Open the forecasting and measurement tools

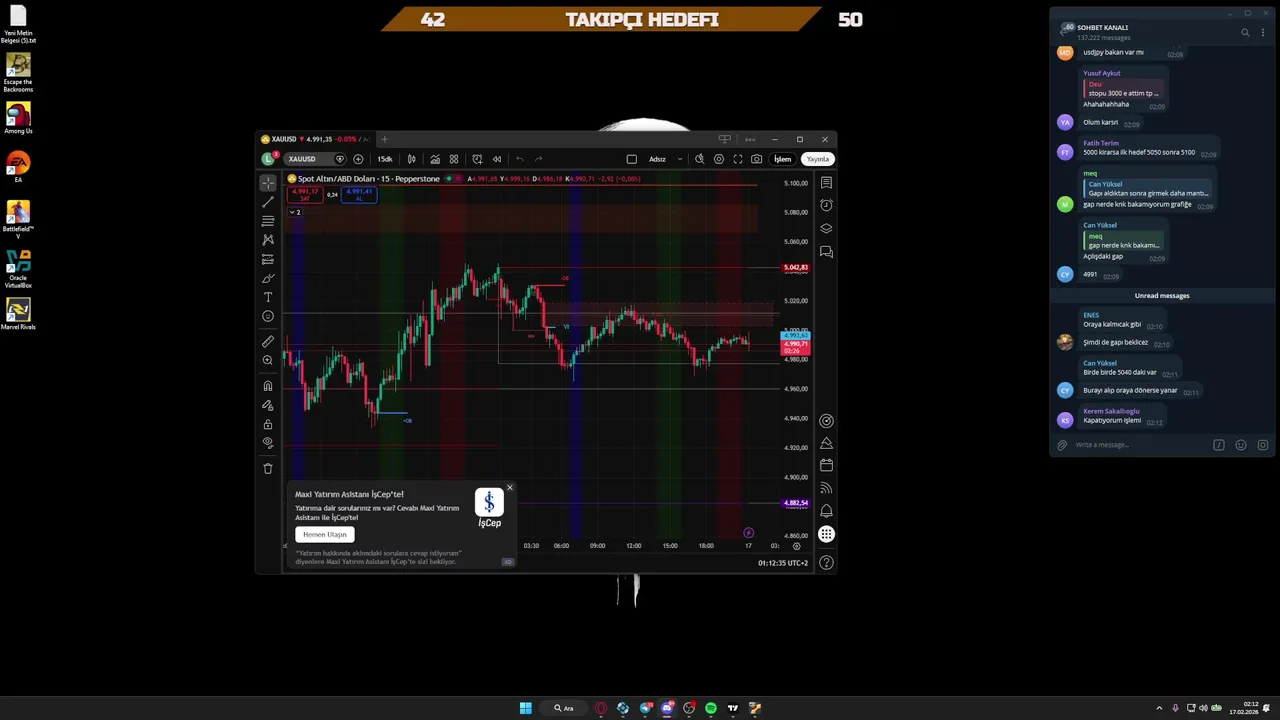coord(268,259)
